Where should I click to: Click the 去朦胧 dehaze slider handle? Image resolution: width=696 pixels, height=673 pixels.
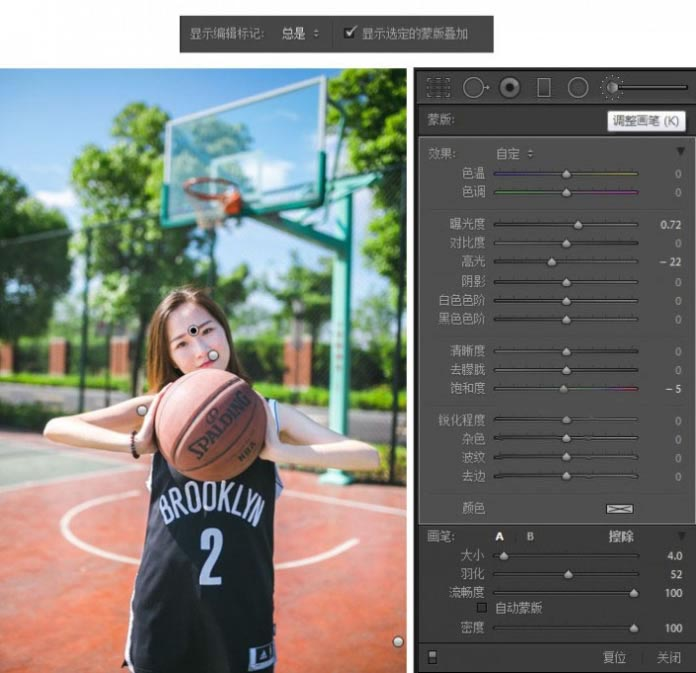(566, 370)
